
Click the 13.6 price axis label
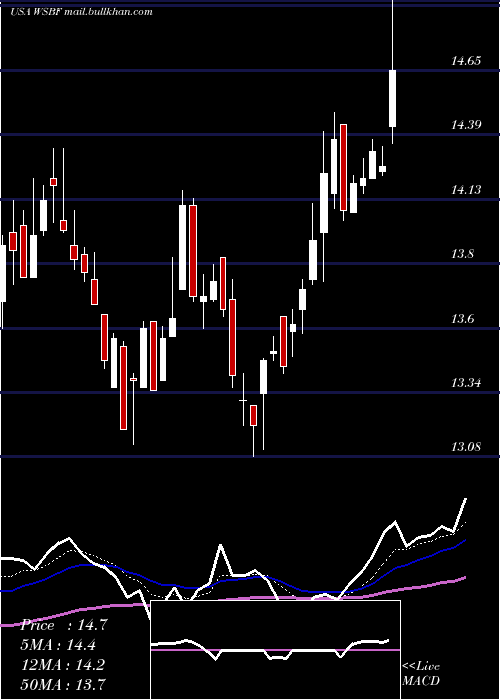click(x=463, y=319)
